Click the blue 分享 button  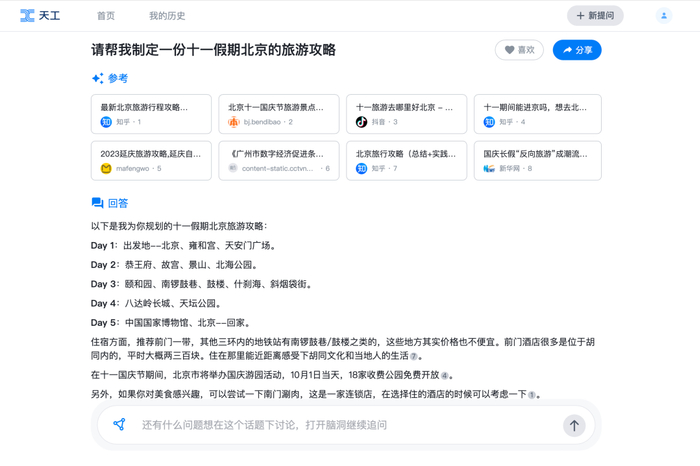[x=577, y=50]
